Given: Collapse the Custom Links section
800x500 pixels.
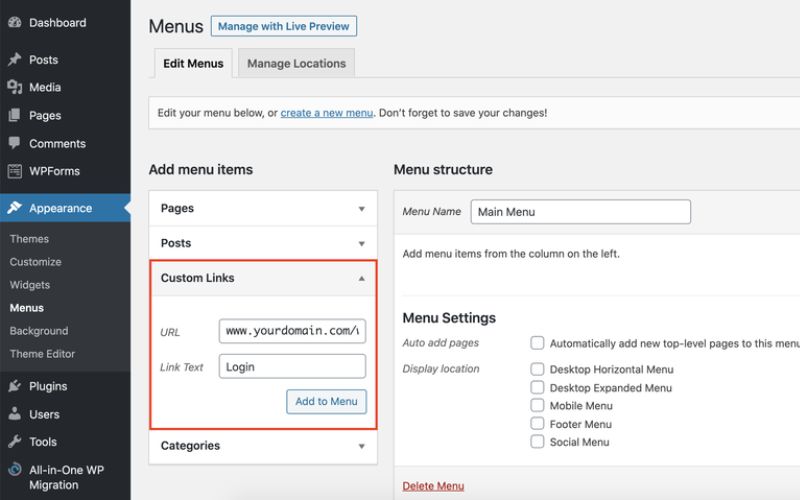Looking at the screenshot, I should tap(361, 279).
